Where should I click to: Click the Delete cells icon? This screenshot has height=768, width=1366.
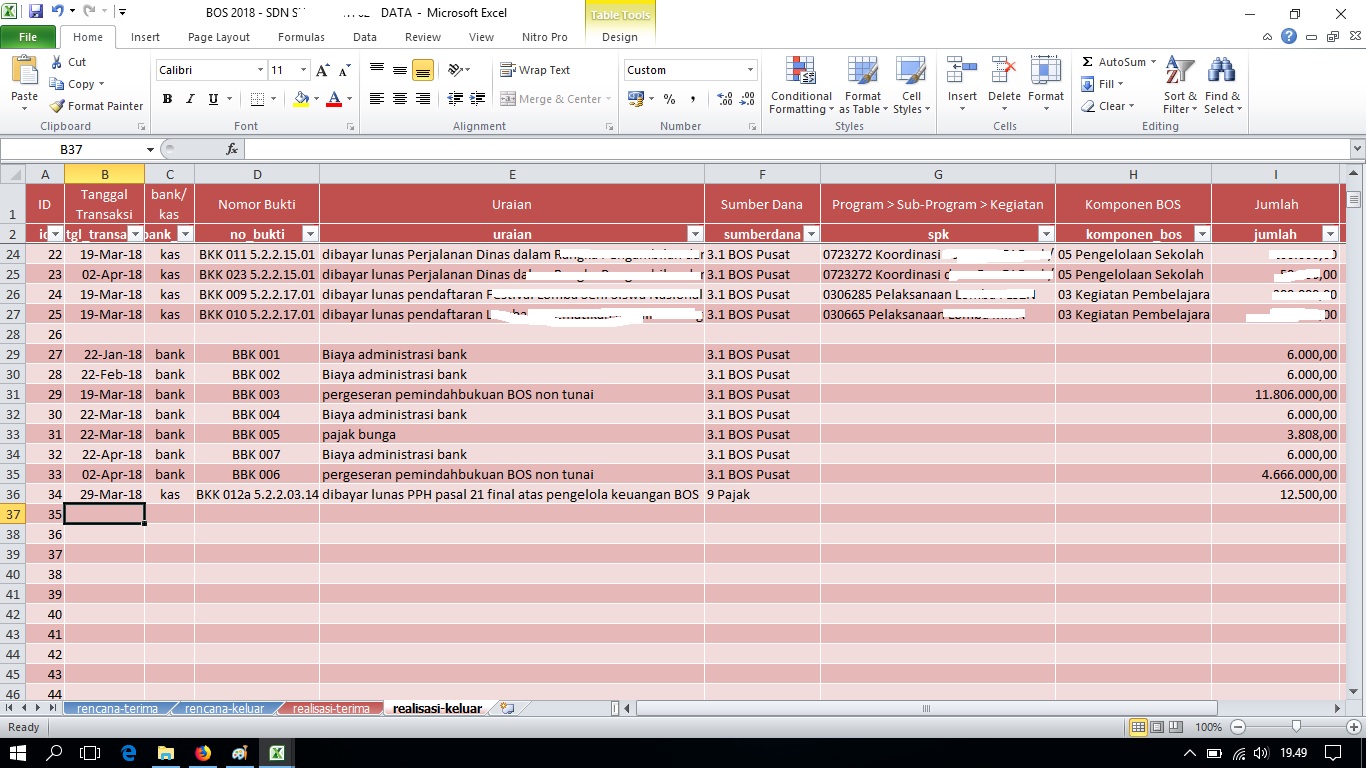(x=1004, y=72)
